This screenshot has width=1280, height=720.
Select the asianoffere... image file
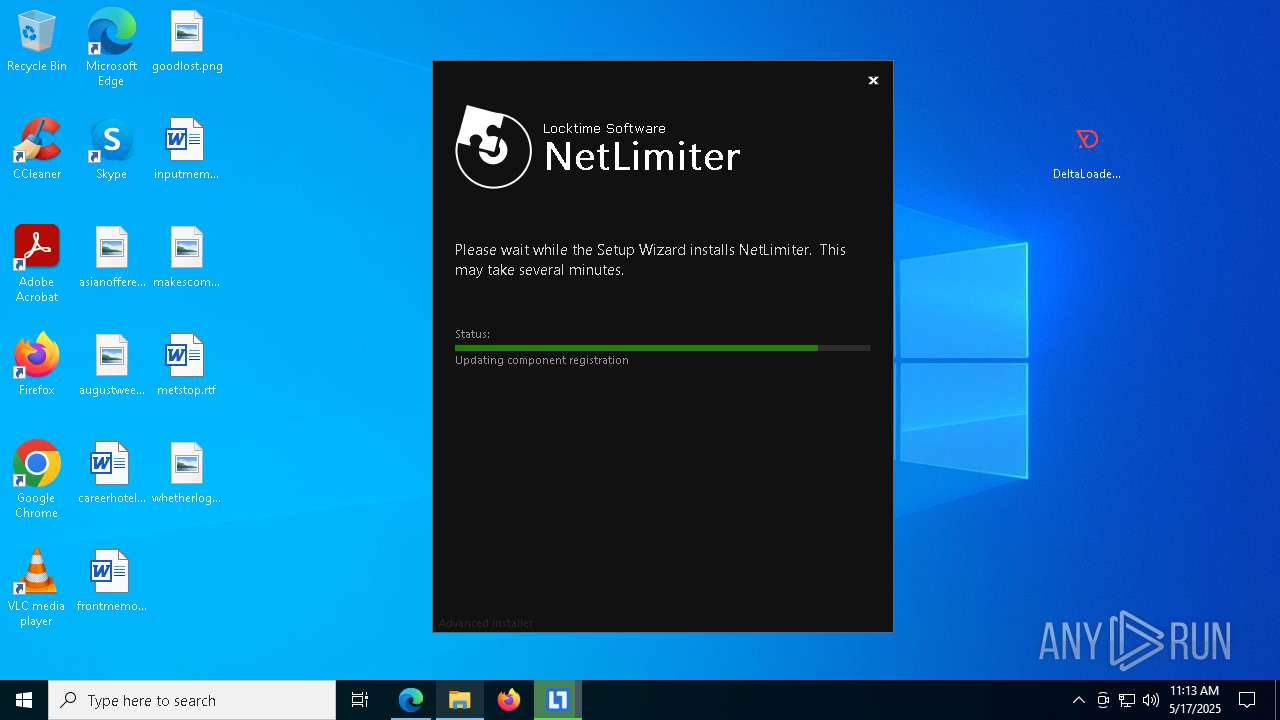point(112,258)
